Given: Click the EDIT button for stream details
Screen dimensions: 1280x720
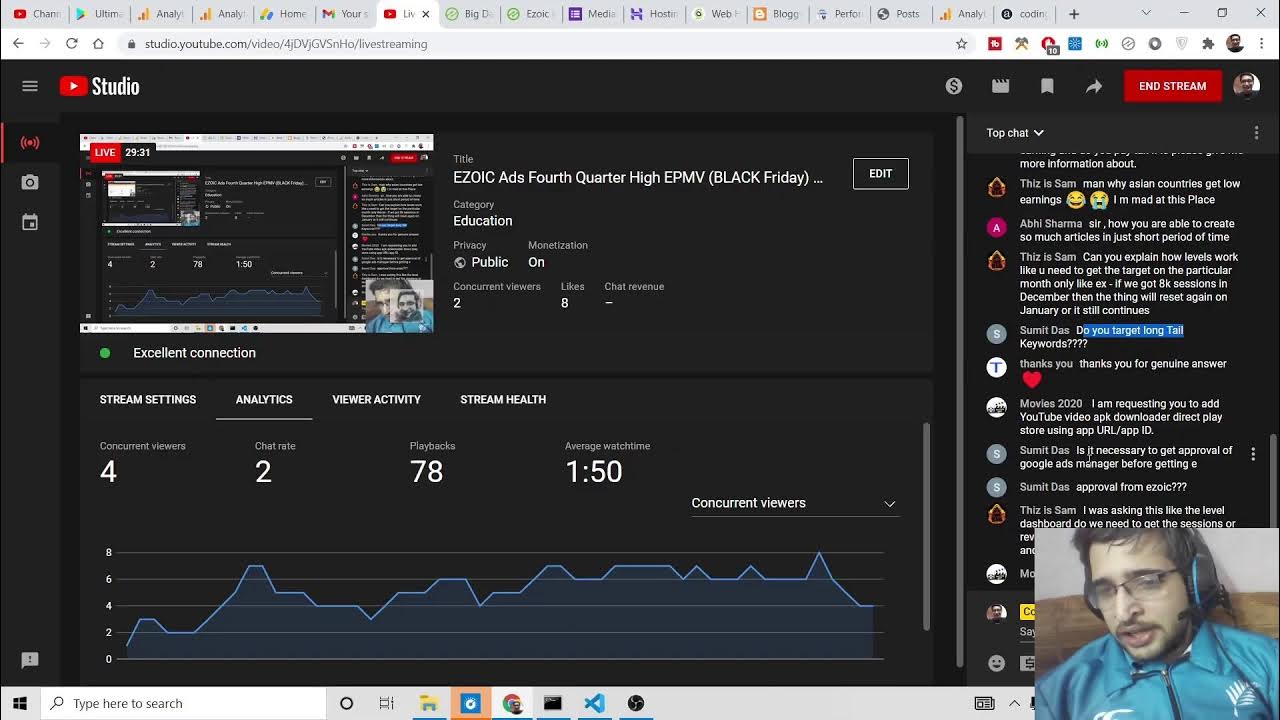Looking at the screenshot, I should click(880, 174).
